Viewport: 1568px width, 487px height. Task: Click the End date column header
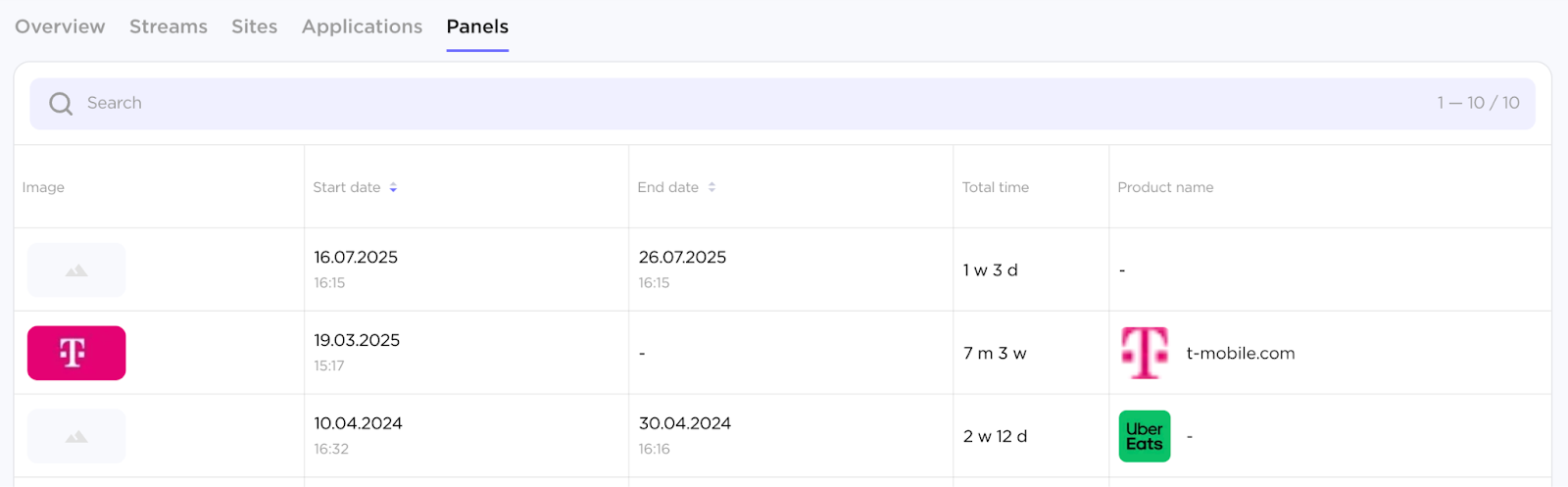pos(668,187)
